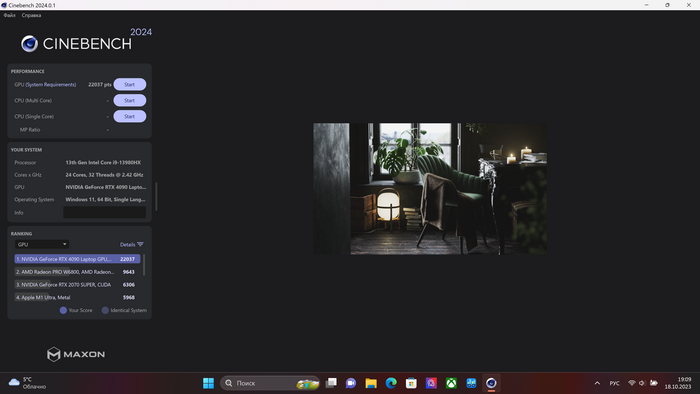Open the Справка menu

[31, 15]
